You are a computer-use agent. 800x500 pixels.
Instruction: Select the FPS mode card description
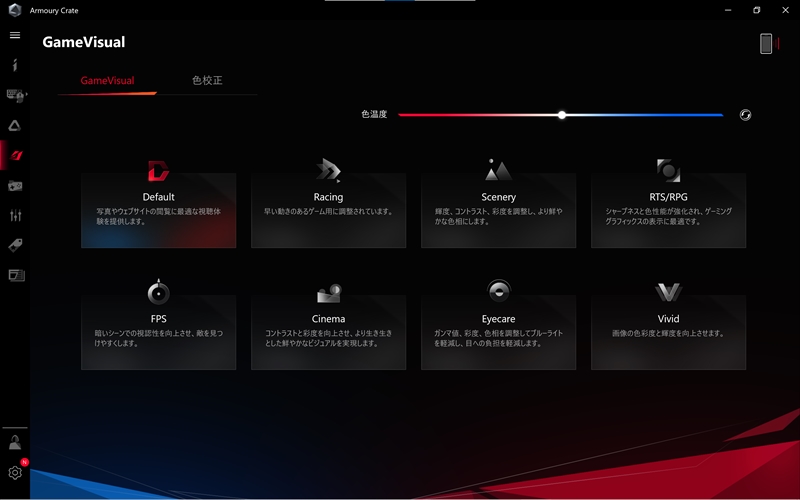[x=159, y=338]
